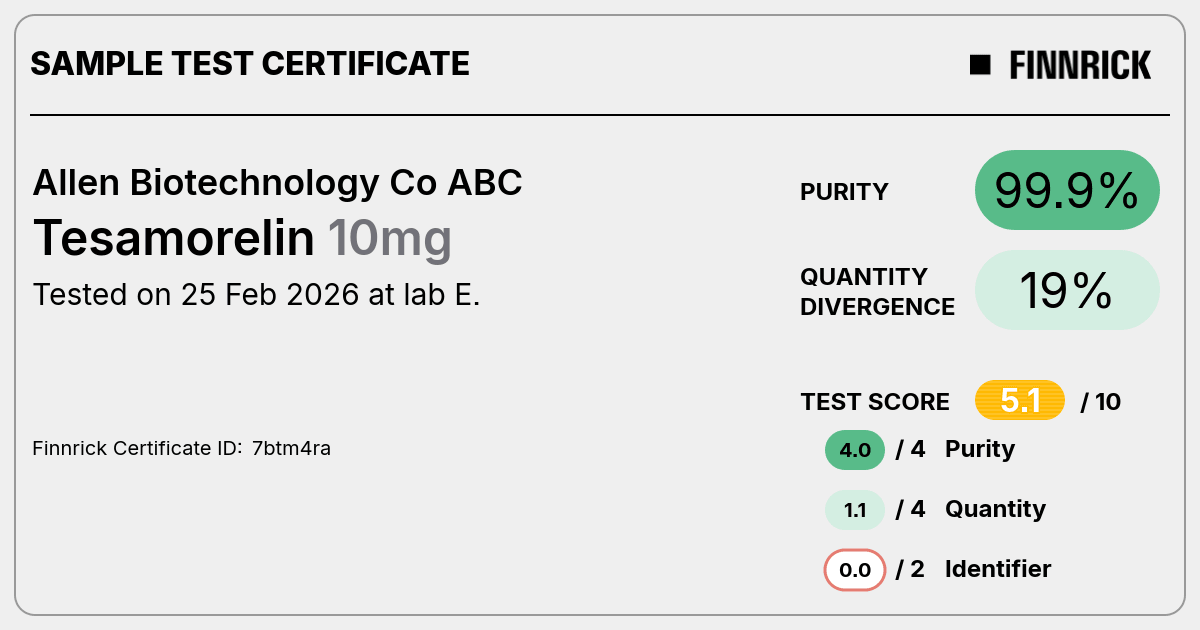This screenshot has height=630, width=1200.
Task: Click the Tesamorelin product name
Action: [x=174, y=238]
